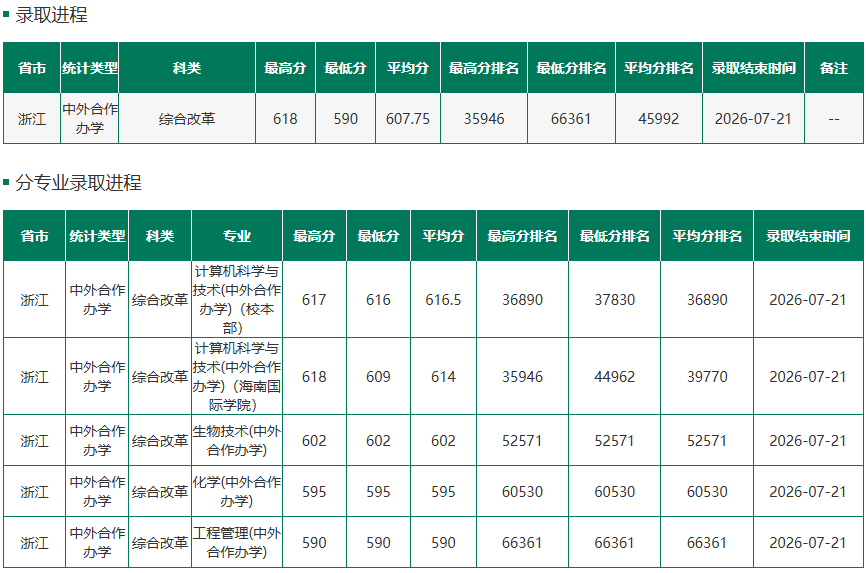Click the 专业 column header
This screenshot has height=573, width=866.
point(237,236)
